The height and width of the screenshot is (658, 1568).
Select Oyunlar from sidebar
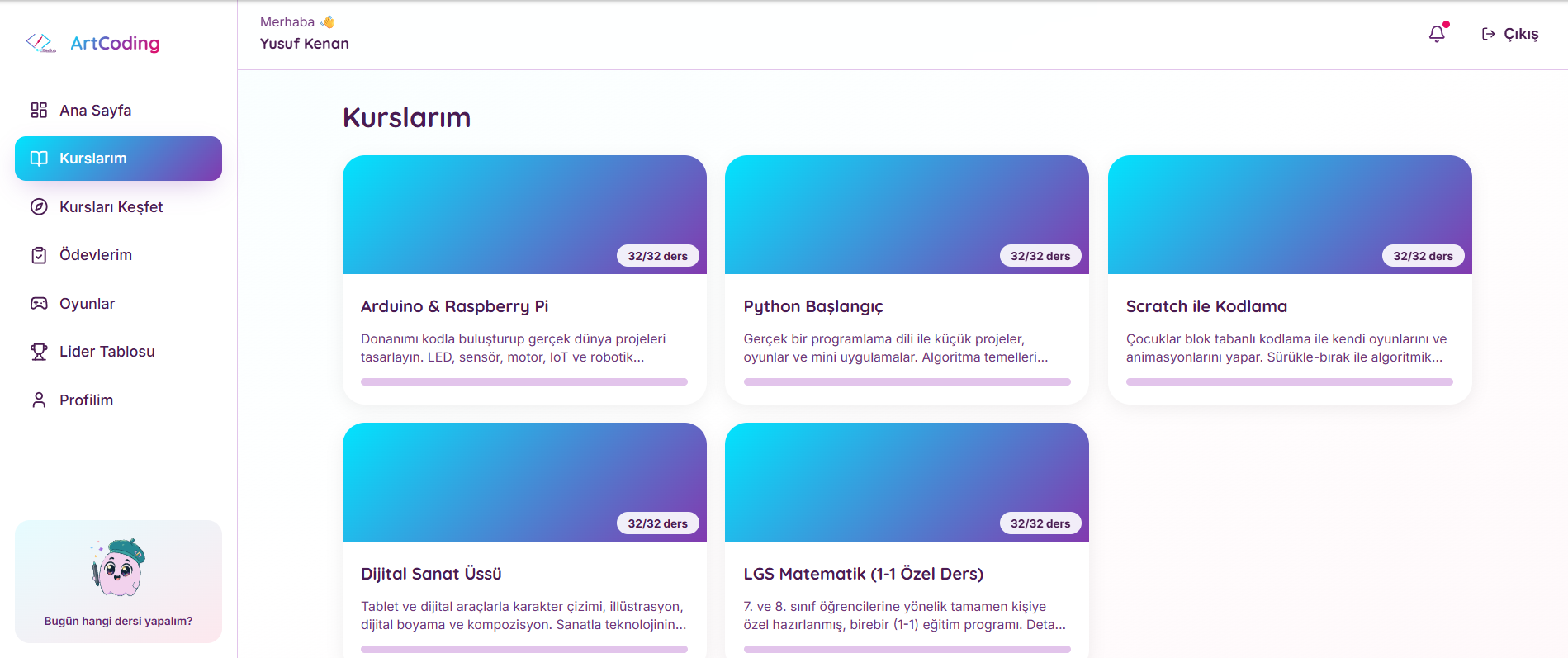[x=118, y=303]
